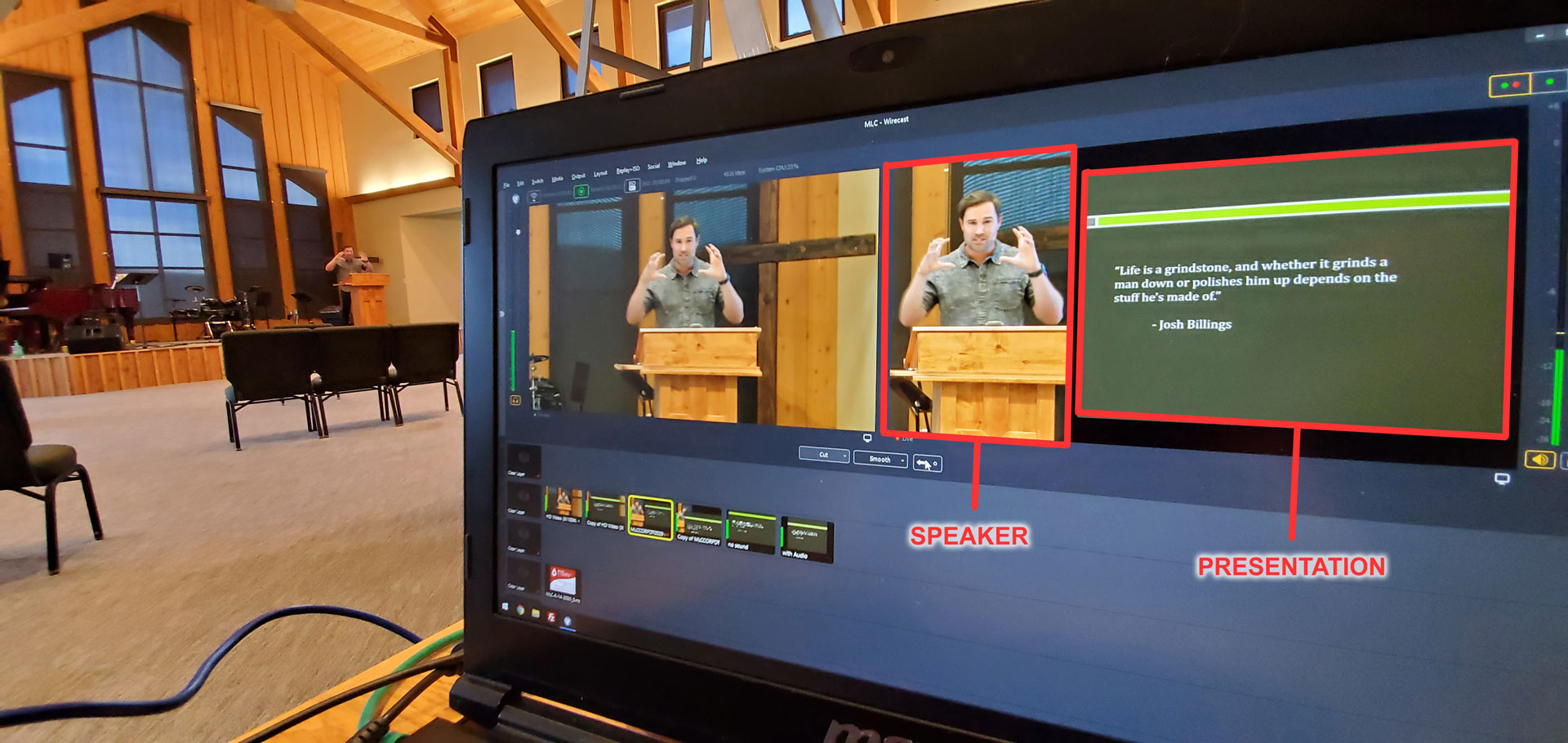
Task: Click the first Clear Layer shot
Action: tap(523, 460)
